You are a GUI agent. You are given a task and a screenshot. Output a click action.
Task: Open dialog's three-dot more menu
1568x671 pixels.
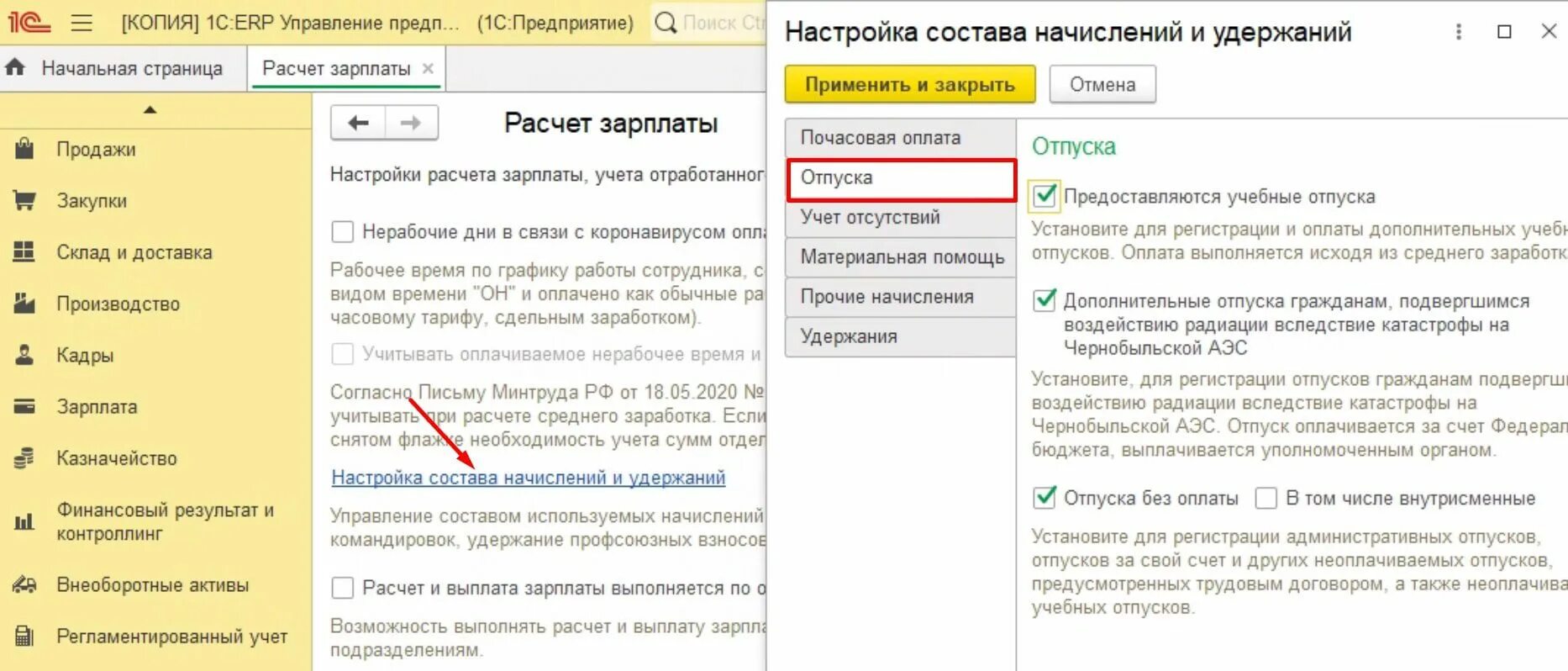coord(1459,31)
